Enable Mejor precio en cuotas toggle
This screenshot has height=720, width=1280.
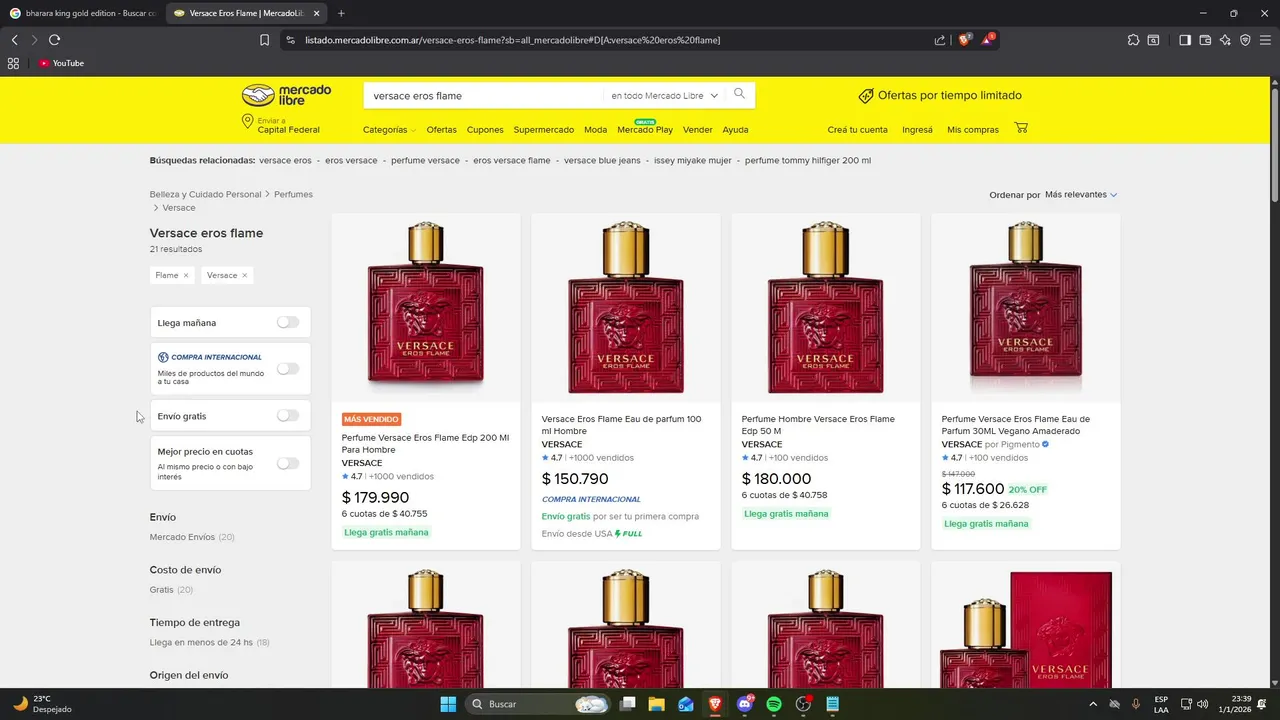288,463
